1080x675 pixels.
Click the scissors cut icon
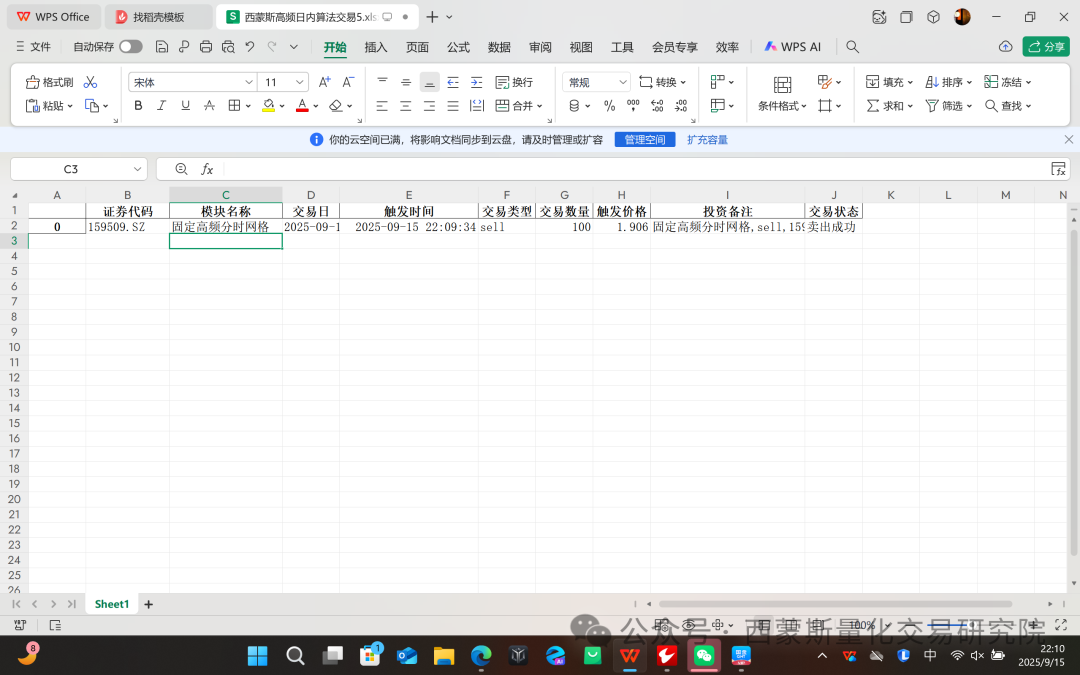click(90, 82)
